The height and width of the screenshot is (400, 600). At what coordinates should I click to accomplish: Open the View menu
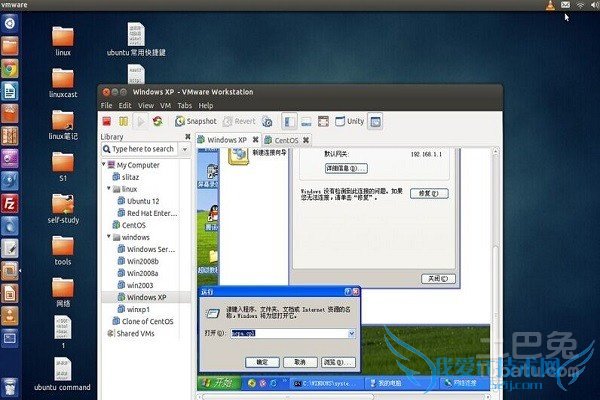coord(146,105)
